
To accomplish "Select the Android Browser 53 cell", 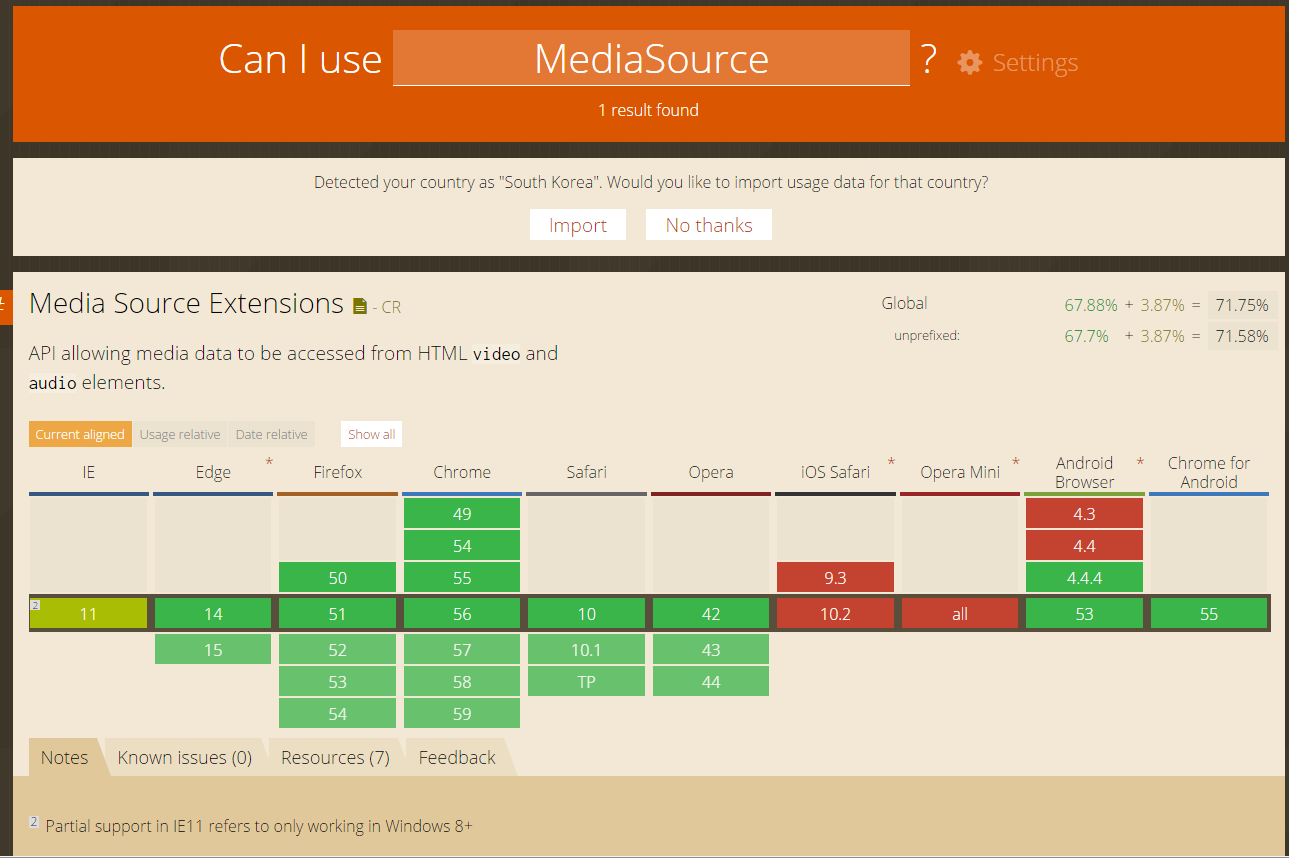I will pos(1084,614).
